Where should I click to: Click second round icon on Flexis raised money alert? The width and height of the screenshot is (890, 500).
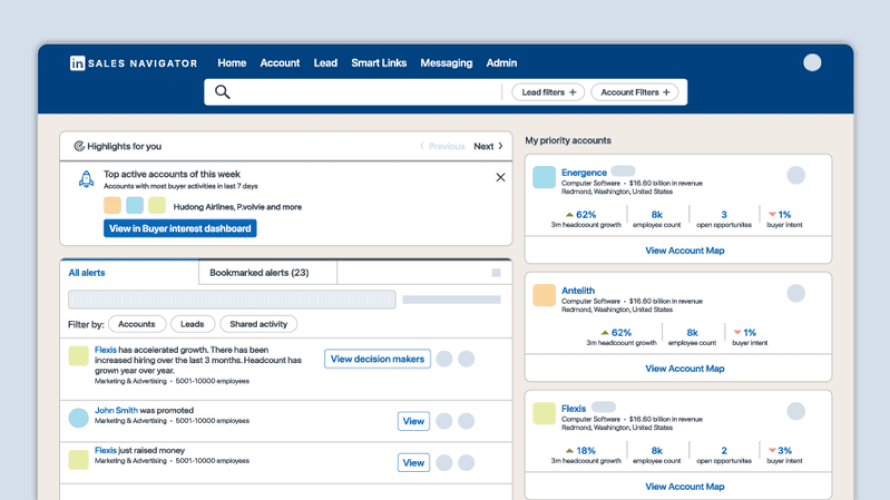click(x=466, y=463)
